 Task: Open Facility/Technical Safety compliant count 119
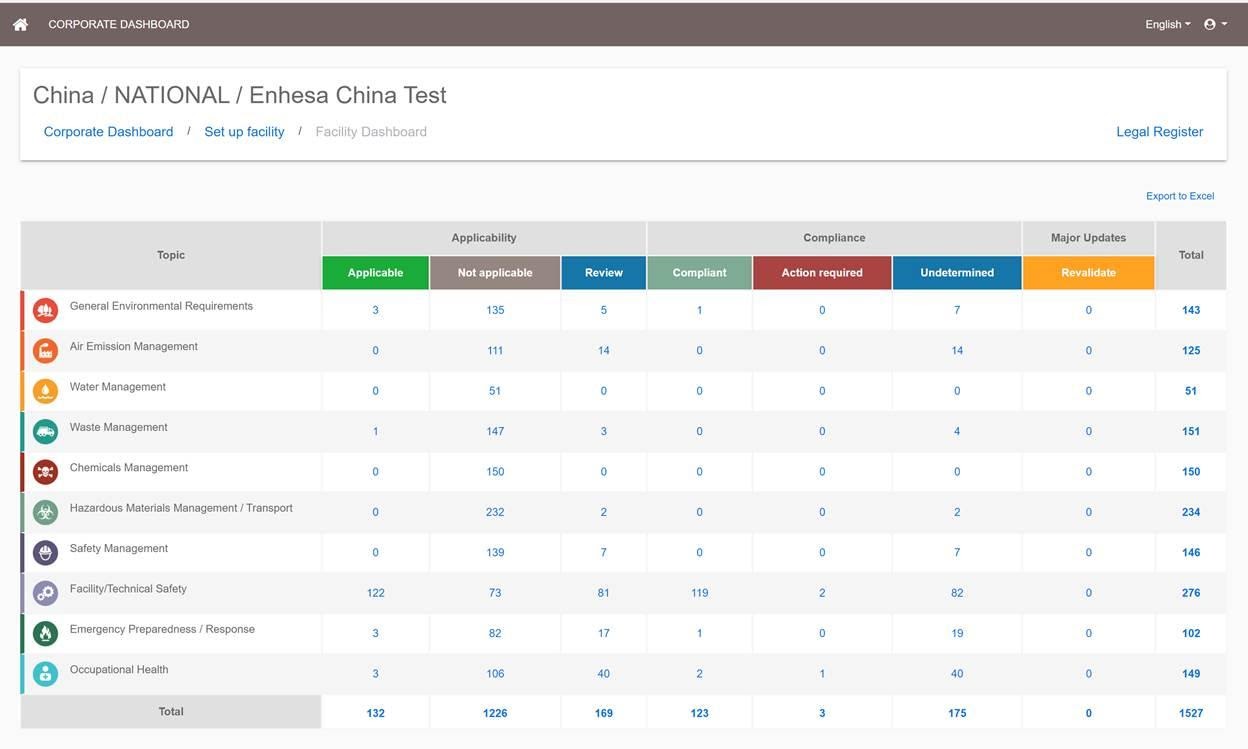click(699, 593)
